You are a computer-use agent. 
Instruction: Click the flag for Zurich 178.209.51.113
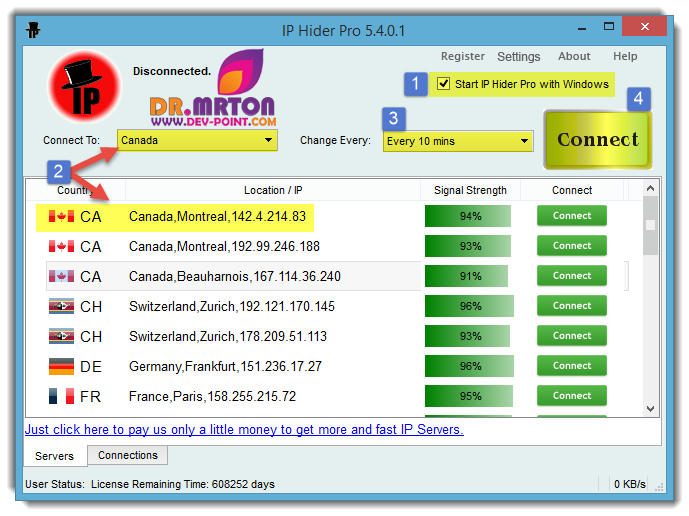[x=61, y=336]
